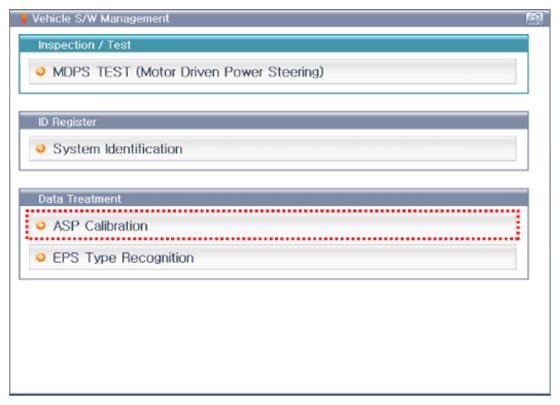
Task: Select the highlighted ASP Calibration entry
Action: (272, 225)
